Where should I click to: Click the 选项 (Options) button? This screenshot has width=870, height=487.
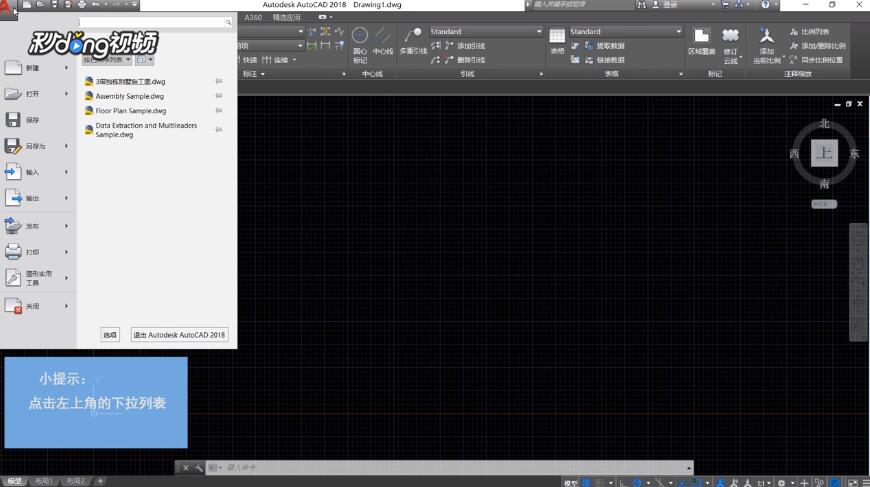[110, 335]
